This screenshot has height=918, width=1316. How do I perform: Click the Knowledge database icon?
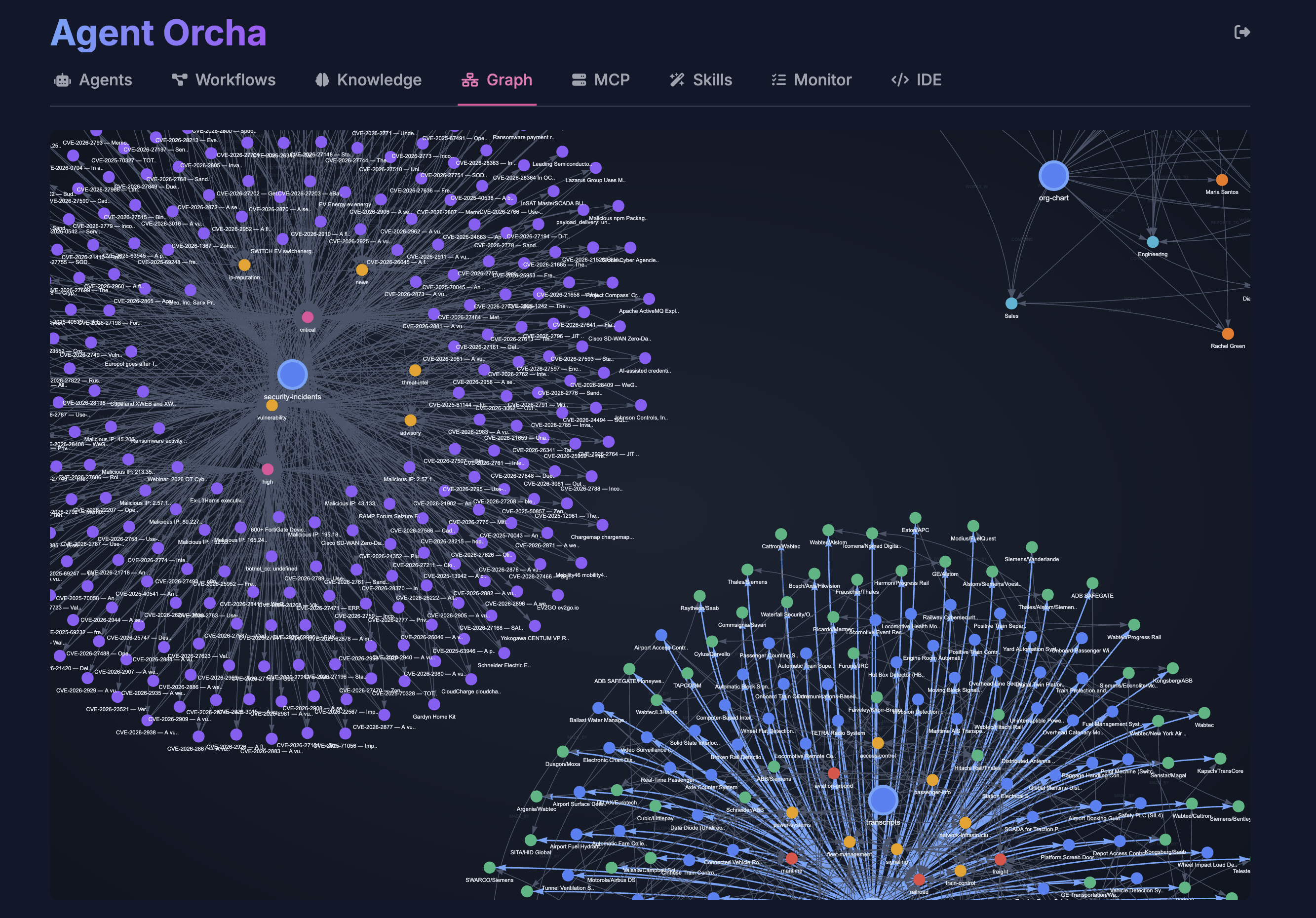(323, 79)
